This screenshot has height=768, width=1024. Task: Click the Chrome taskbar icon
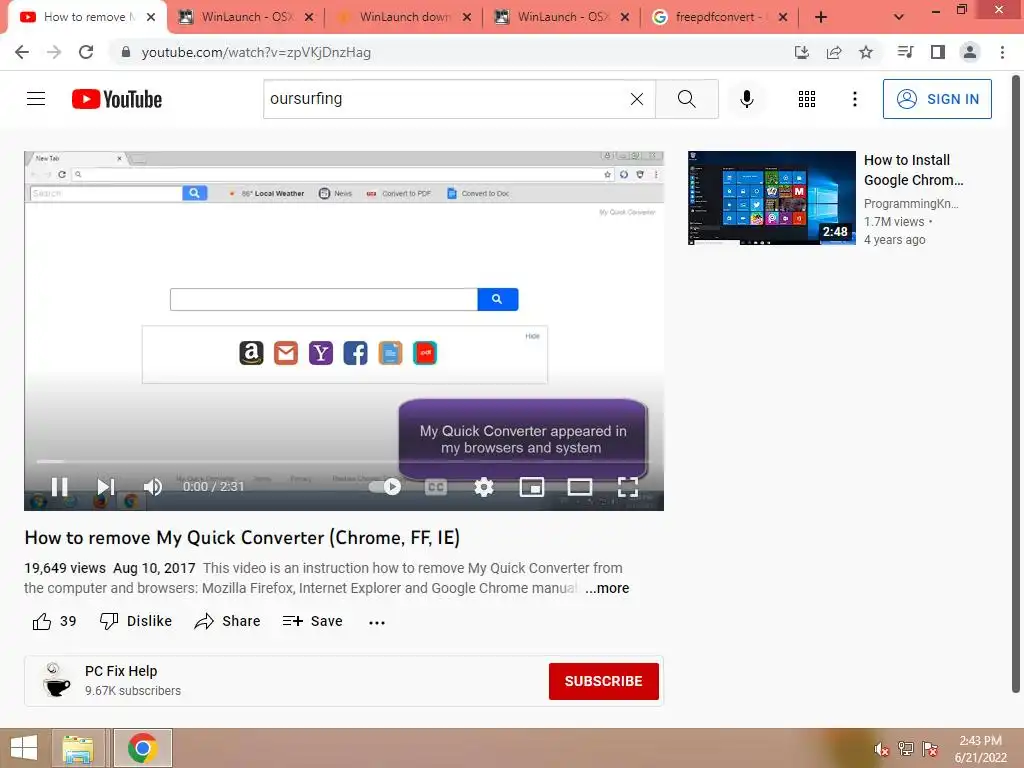pos(142,748)
